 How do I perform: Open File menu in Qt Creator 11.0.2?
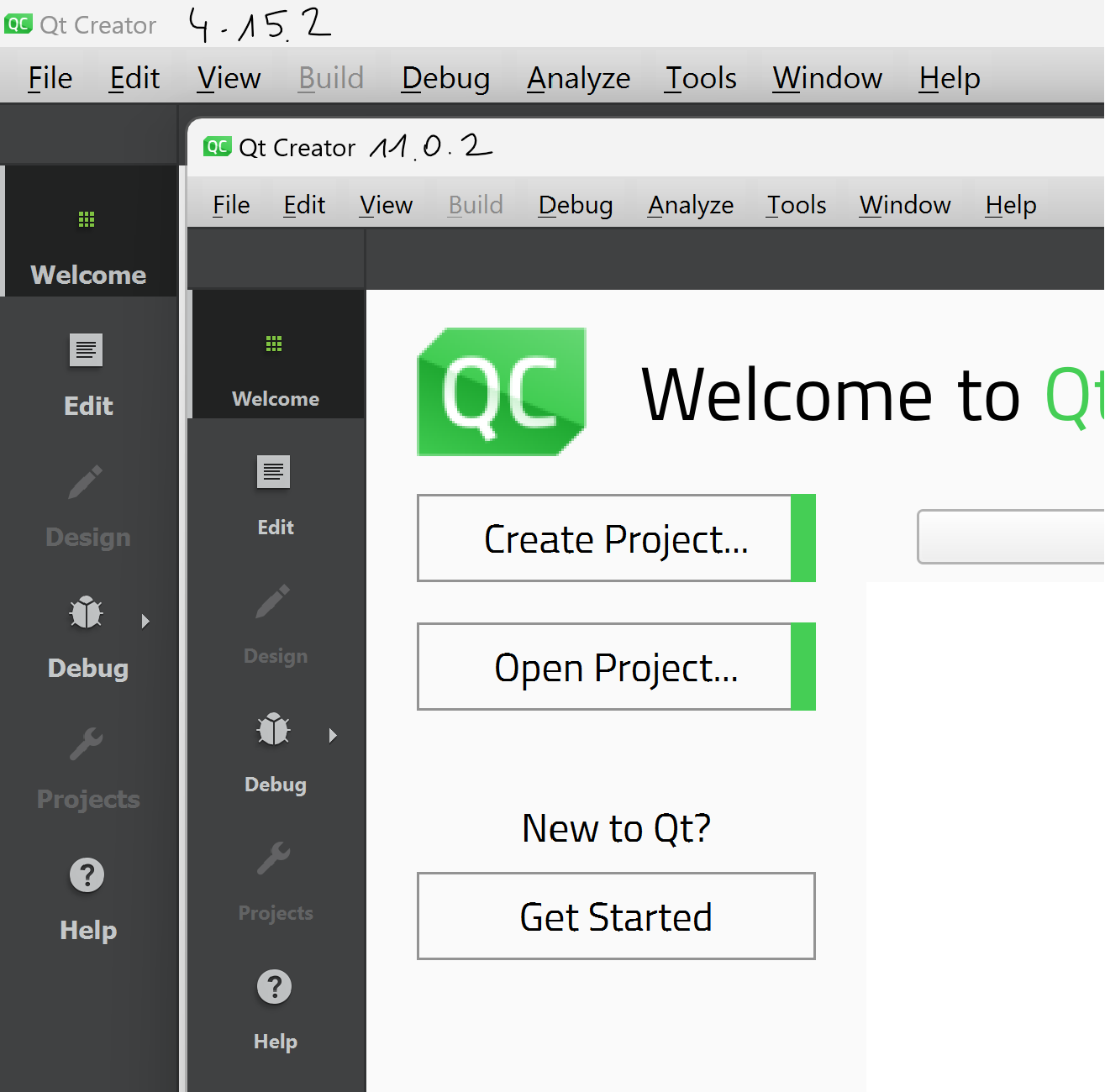[x=231, y=205]
